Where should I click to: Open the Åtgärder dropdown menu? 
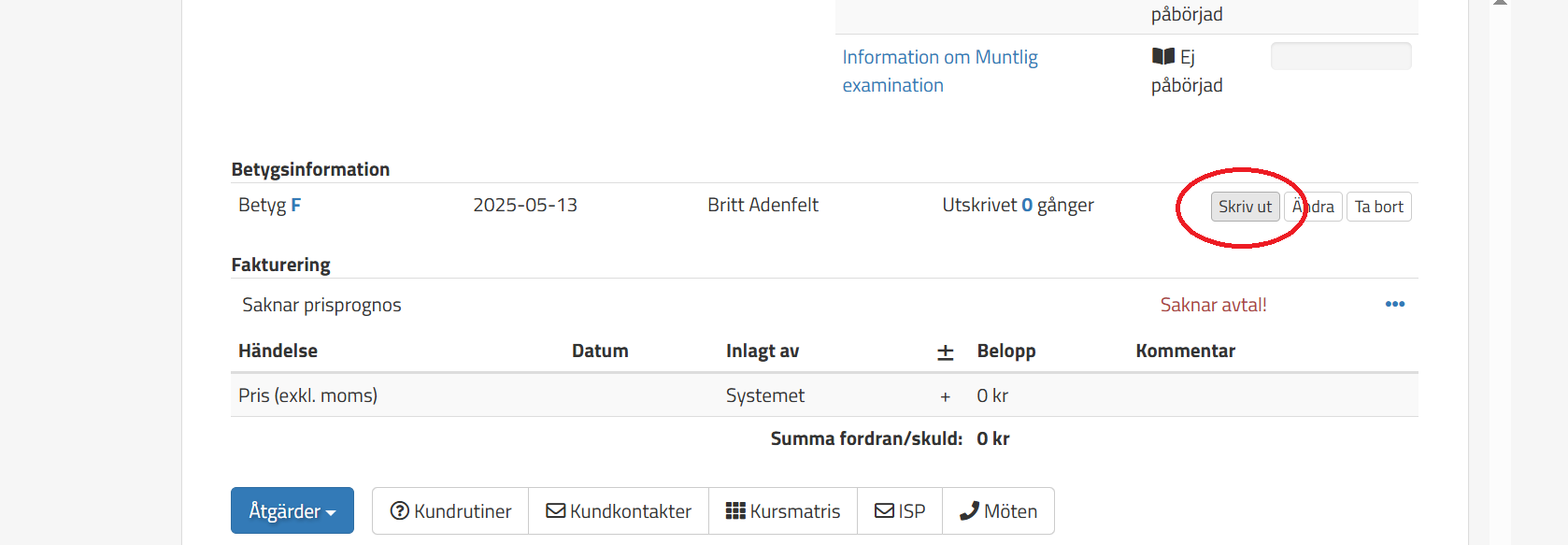click(292, 510)
